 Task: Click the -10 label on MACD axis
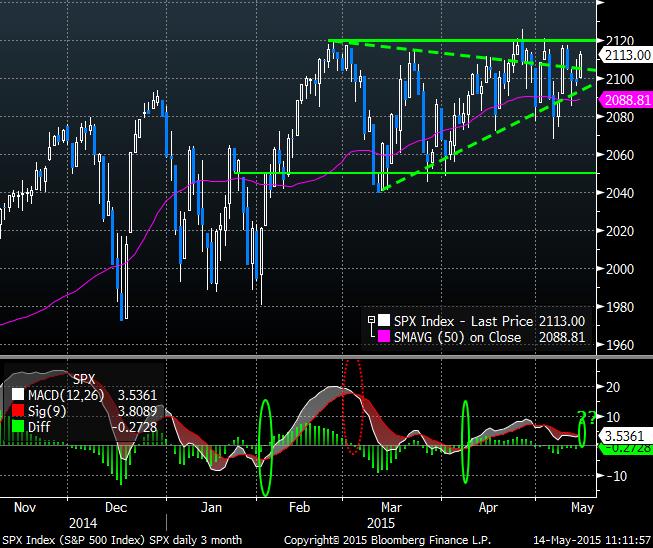click(617, 476)
